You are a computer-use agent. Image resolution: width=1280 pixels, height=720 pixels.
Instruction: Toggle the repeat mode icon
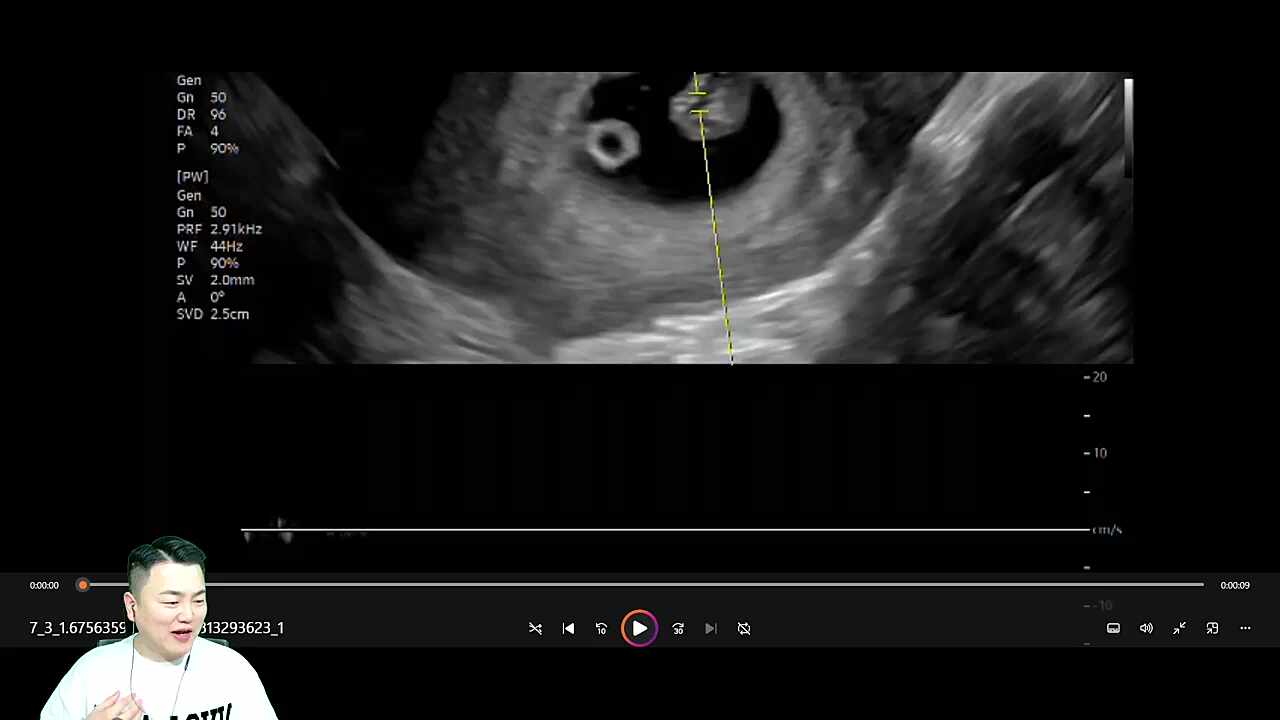coord(744,628)
